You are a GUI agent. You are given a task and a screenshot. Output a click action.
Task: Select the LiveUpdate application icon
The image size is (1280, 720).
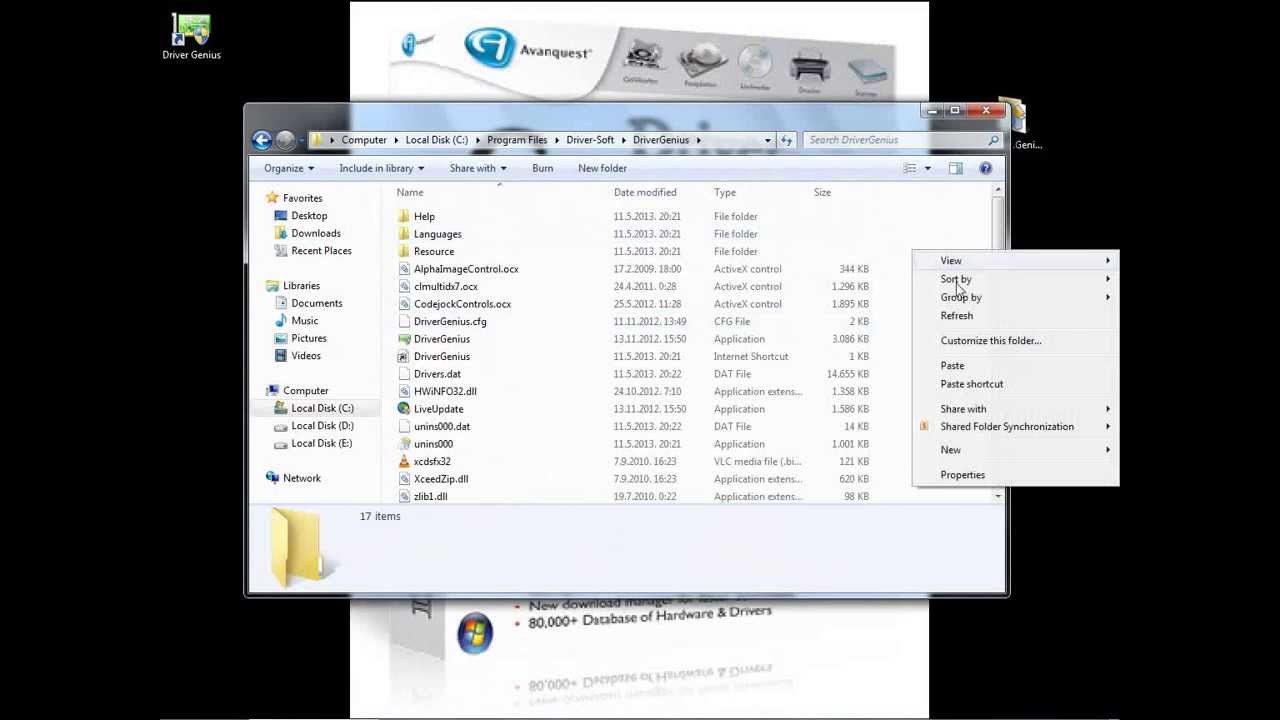click(x=404, y=409)
